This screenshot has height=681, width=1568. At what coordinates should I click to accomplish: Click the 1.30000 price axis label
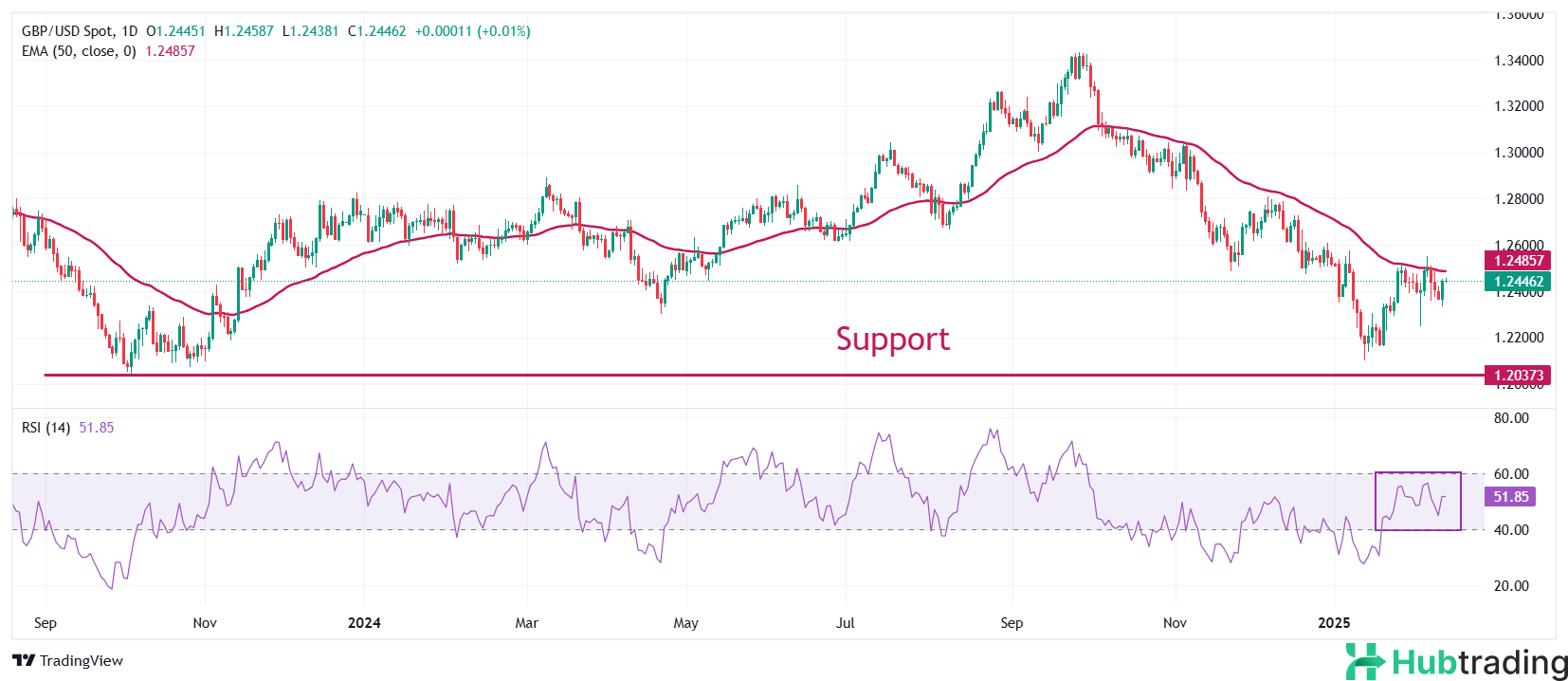pos(1519,153)
